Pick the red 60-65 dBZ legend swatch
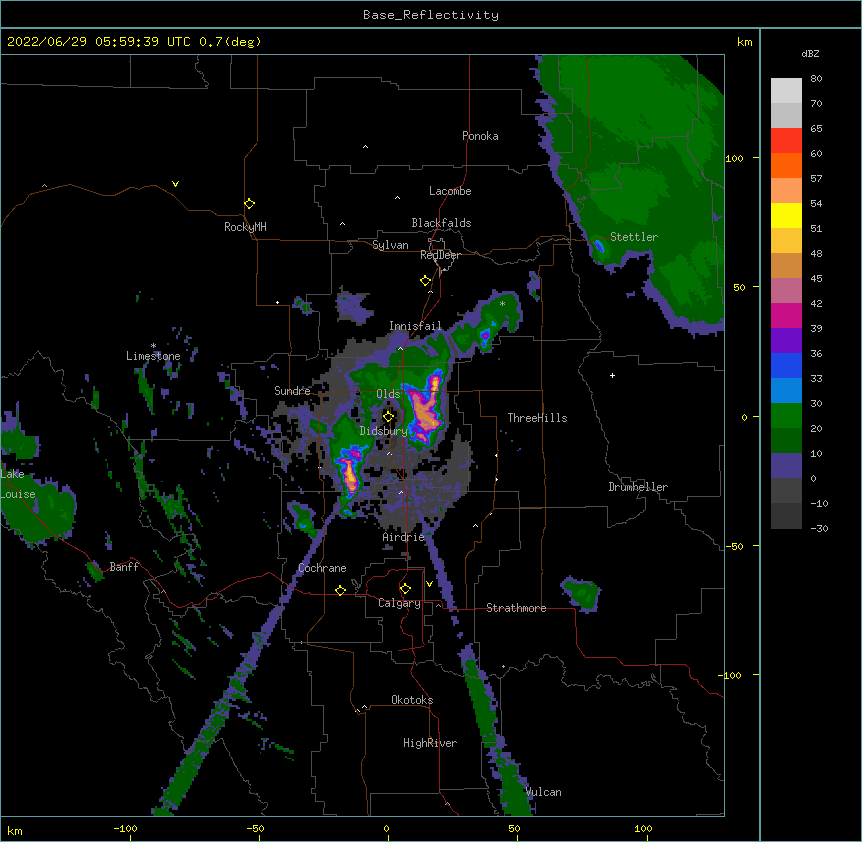 (786, 140)
